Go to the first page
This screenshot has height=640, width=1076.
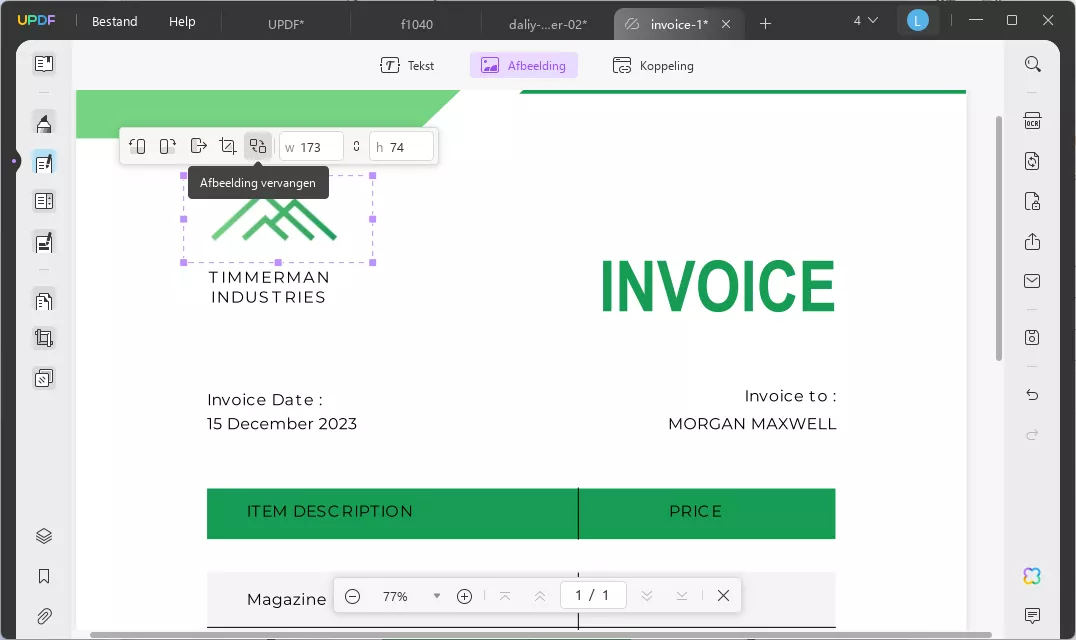pyautogui.click(x=505, y=596)
